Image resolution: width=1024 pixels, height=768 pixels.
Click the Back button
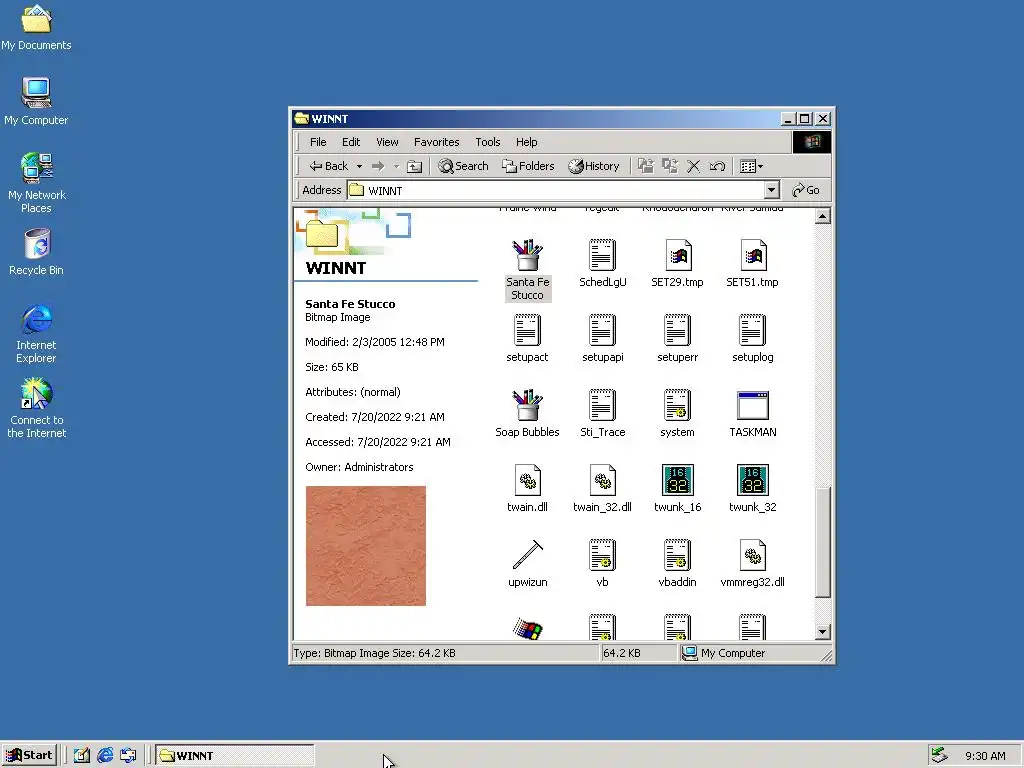(329, 167)
